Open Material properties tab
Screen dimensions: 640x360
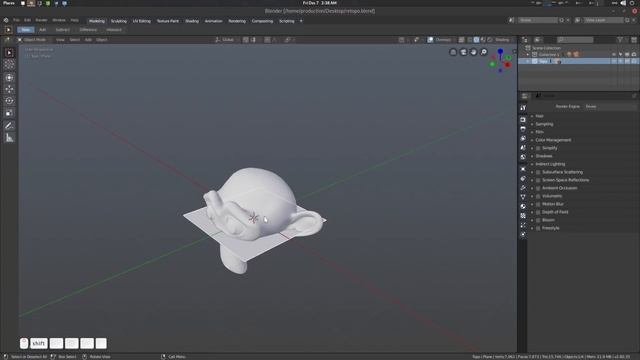pos(523,207)
